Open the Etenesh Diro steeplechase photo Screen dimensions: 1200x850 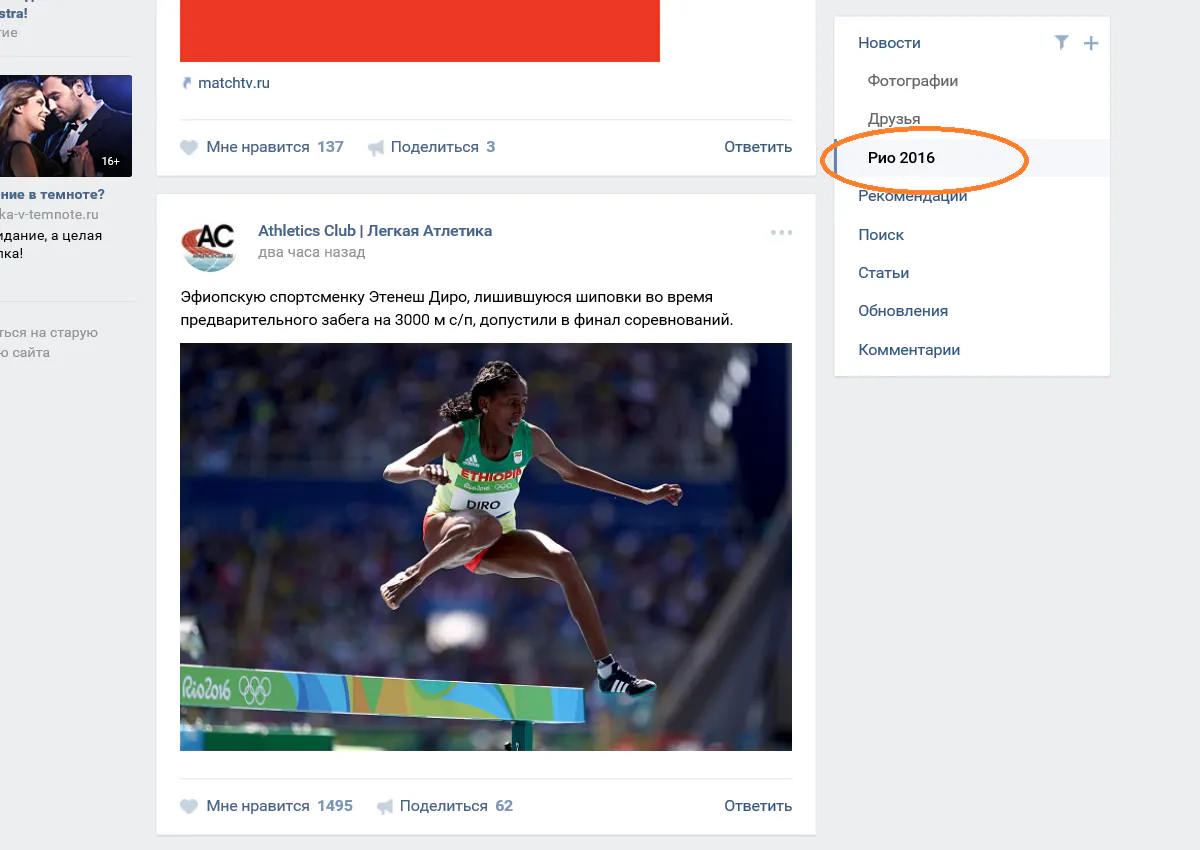point(486,547)
